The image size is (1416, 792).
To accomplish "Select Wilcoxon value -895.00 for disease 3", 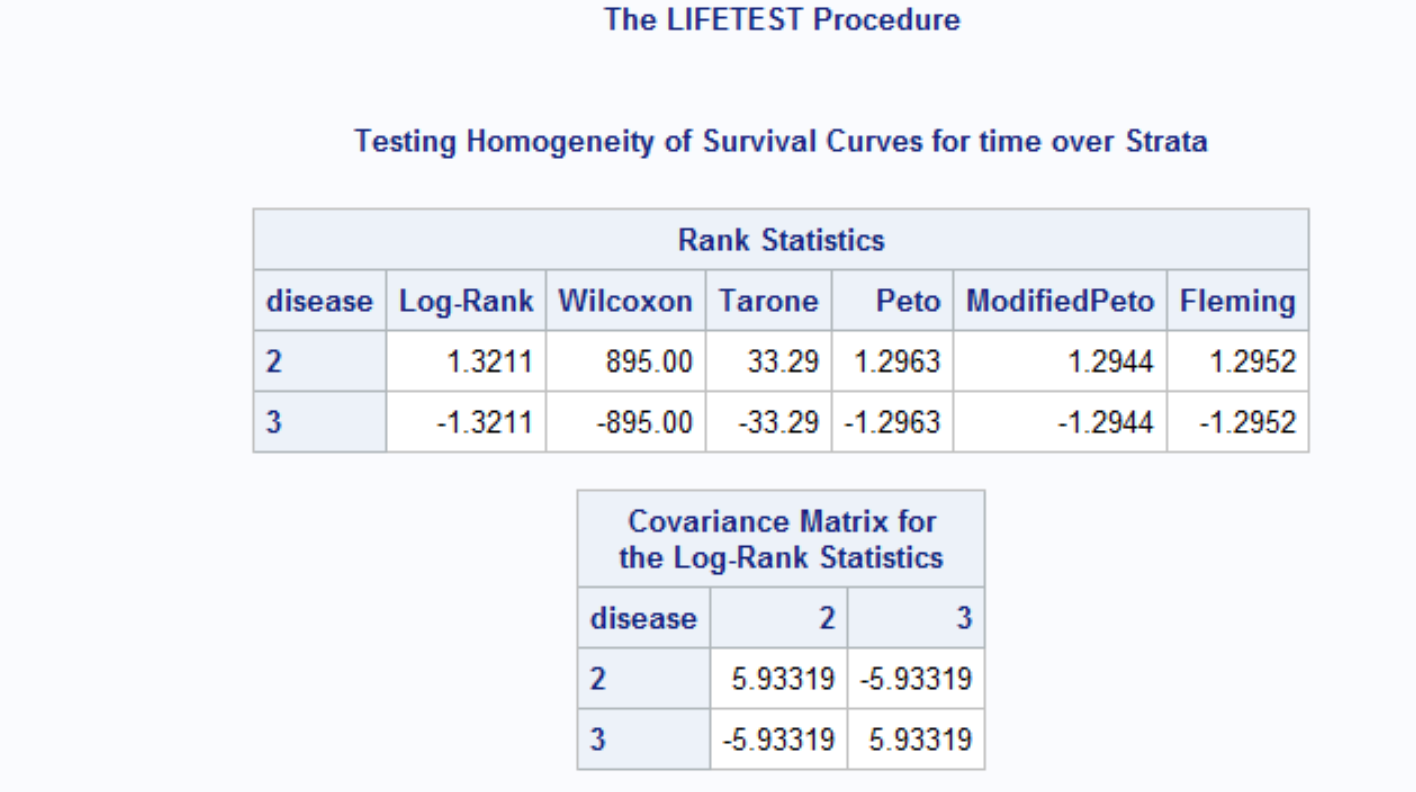I will (x=645, y=422).
